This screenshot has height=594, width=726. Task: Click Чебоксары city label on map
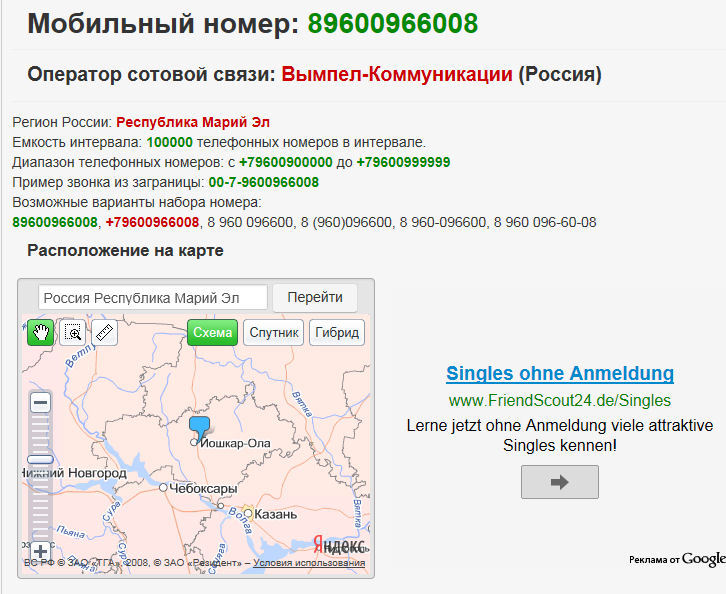coord(203,488)
